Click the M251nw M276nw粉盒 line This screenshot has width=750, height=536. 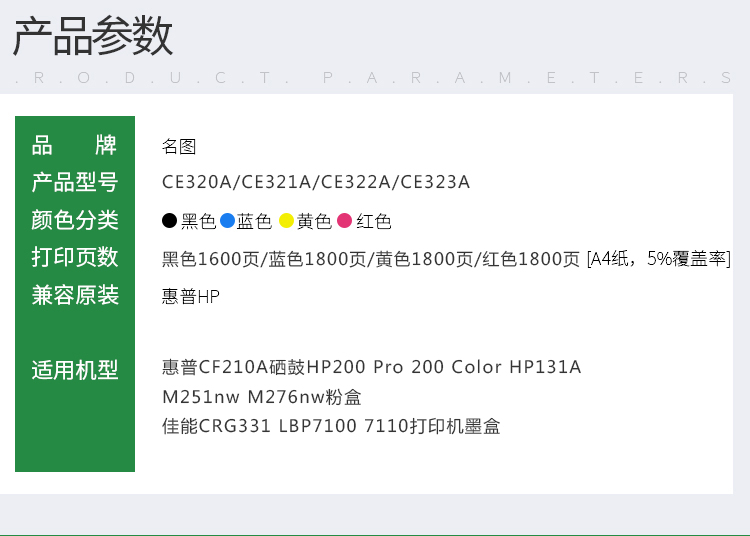(x=262, y=397)
